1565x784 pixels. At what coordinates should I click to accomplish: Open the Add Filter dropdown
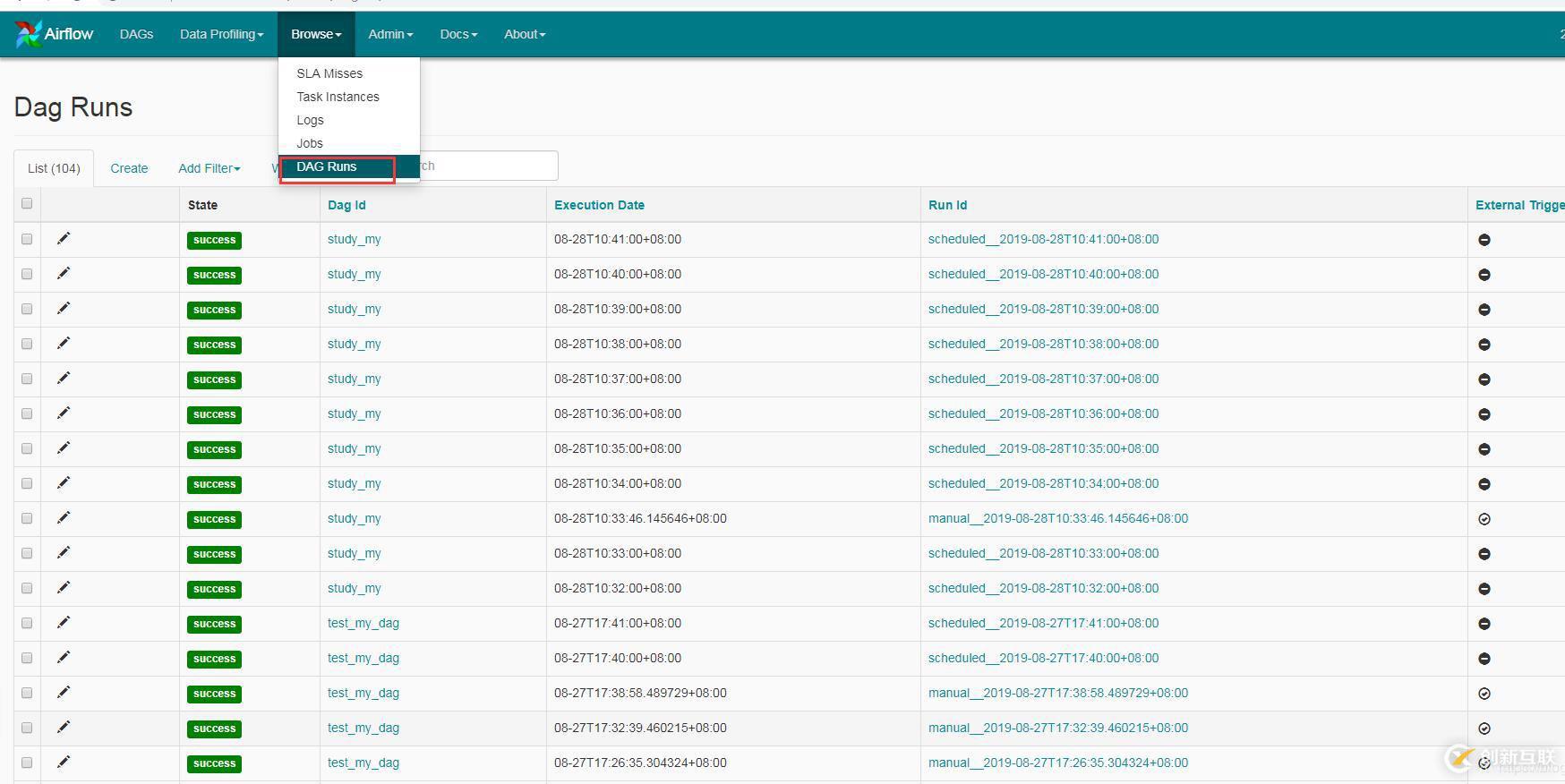(209, 168)
